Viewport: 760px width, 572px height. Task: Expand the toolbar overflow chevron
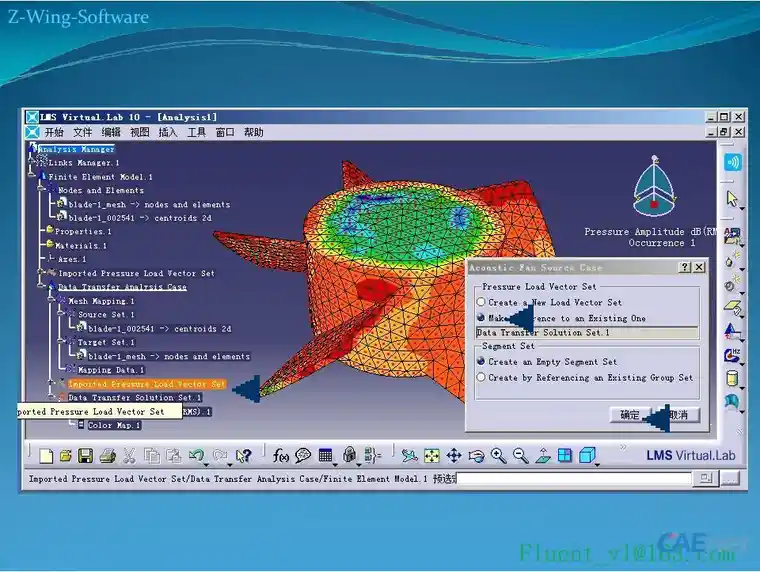(x=623, y=447)
